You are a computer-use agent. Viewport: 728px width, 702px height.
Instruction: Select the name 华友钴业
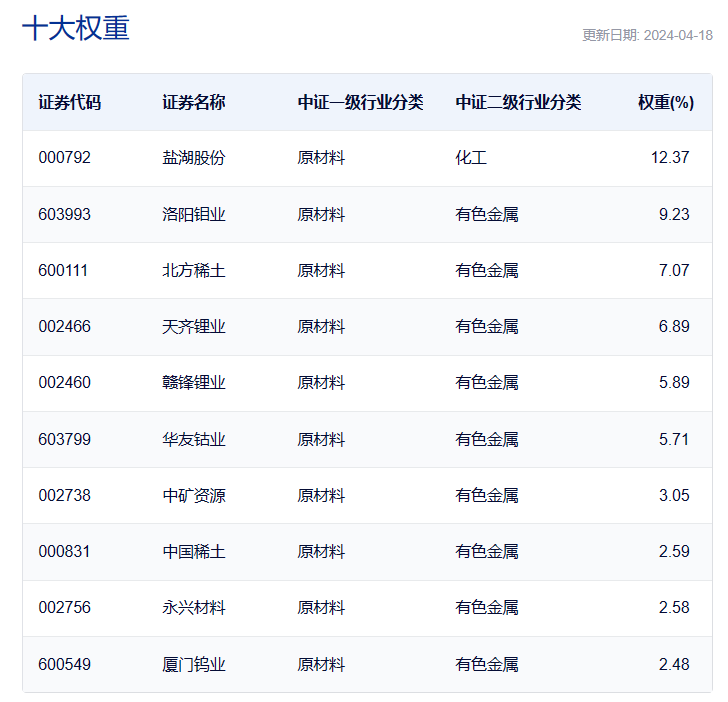[194, 439]
